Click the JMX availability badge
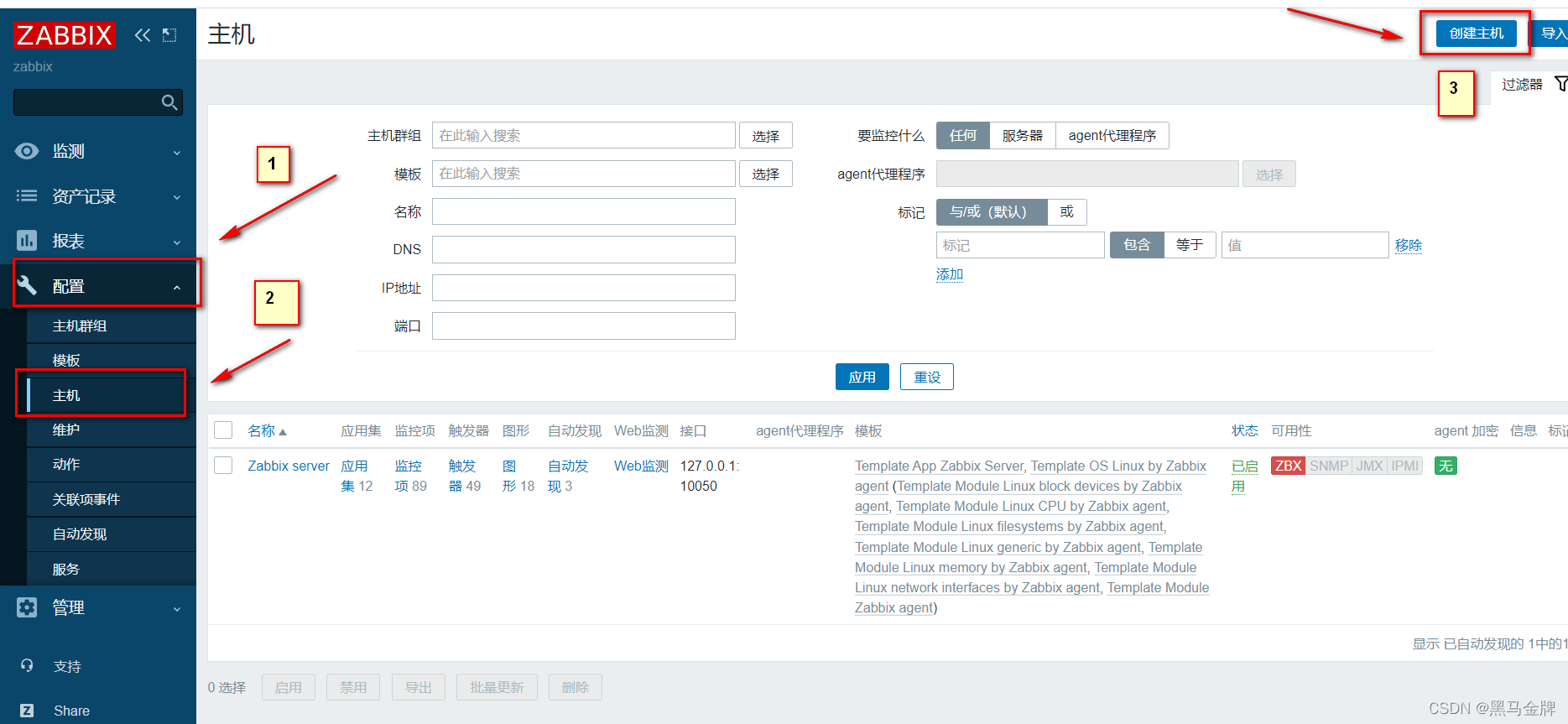 click(x=1370, y=466)
